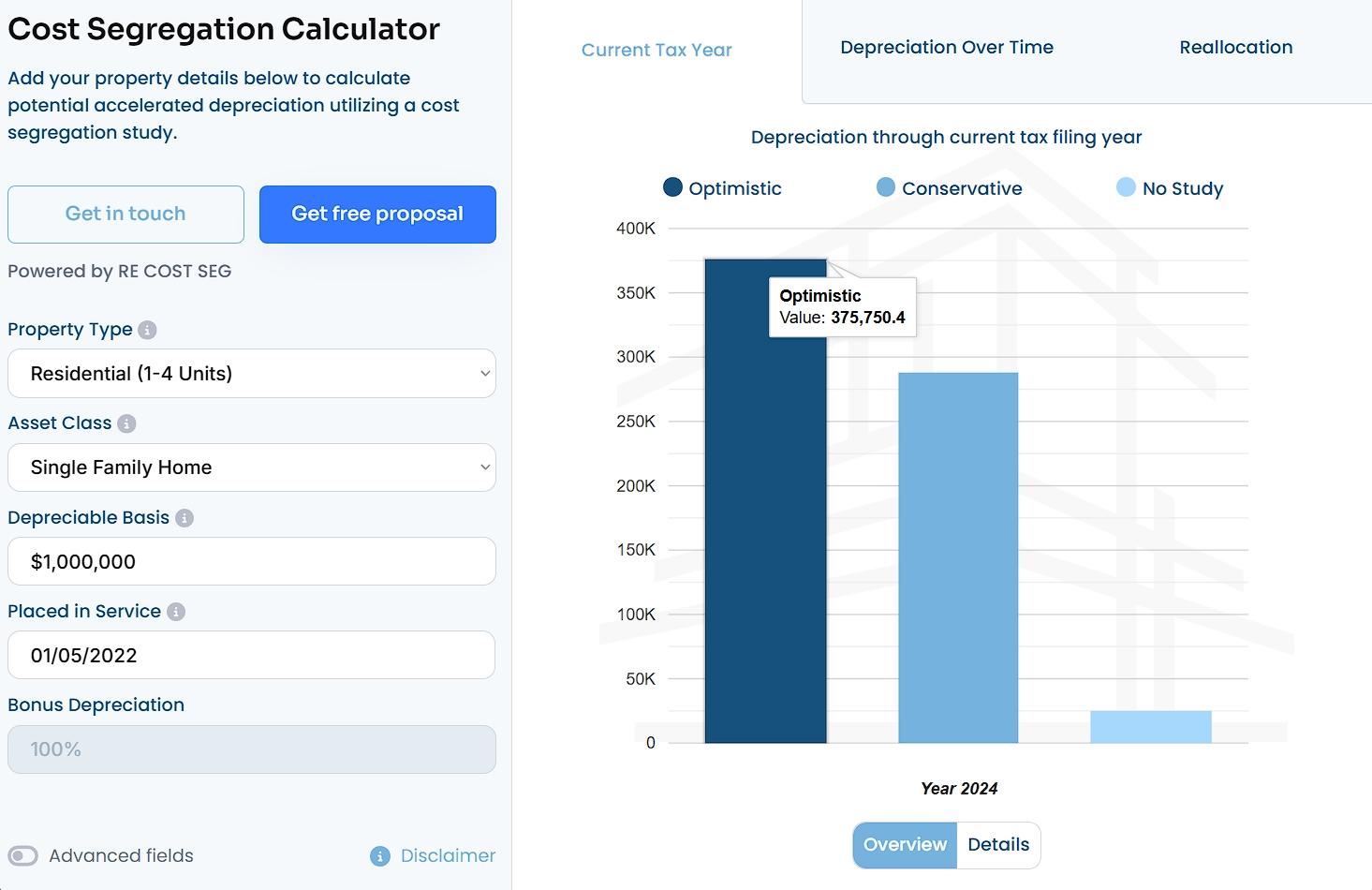This screenshot has width=1372, height=890.
Task: Switch to the Current Tax Year tab
Action: (656, 51)
